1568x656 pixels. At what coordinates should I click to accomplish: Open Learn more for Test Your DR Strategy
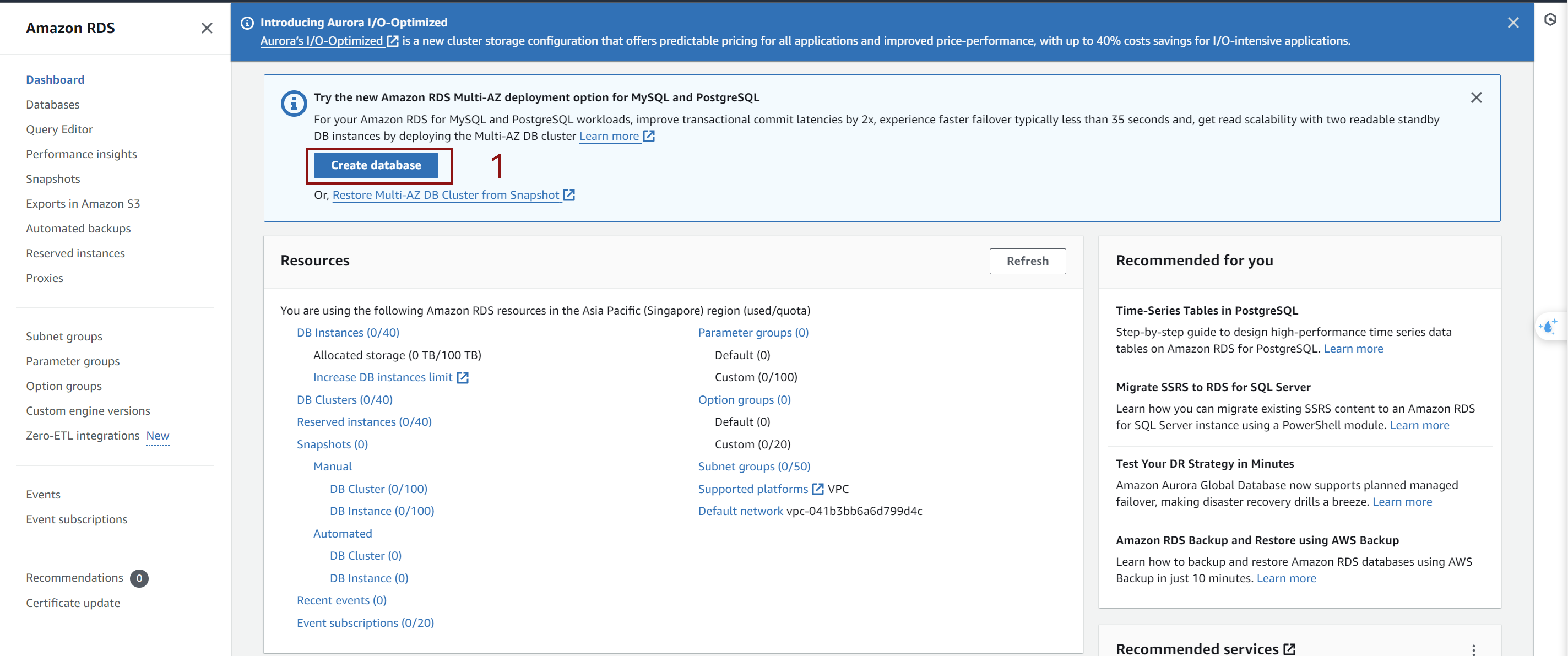coord(1402,502)
